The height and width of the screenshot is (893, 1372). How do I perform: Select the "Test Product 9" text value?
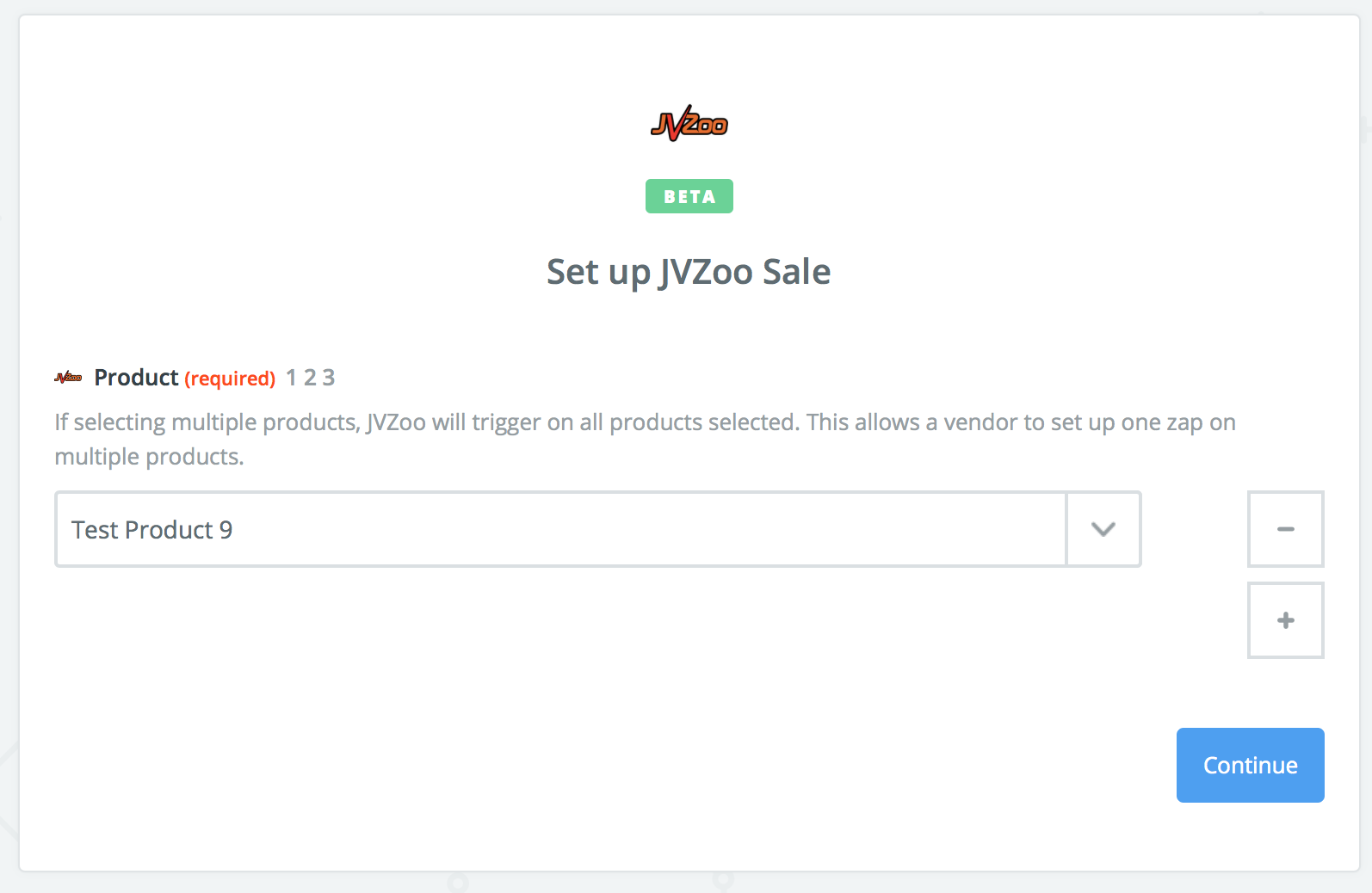click(151, 530)
